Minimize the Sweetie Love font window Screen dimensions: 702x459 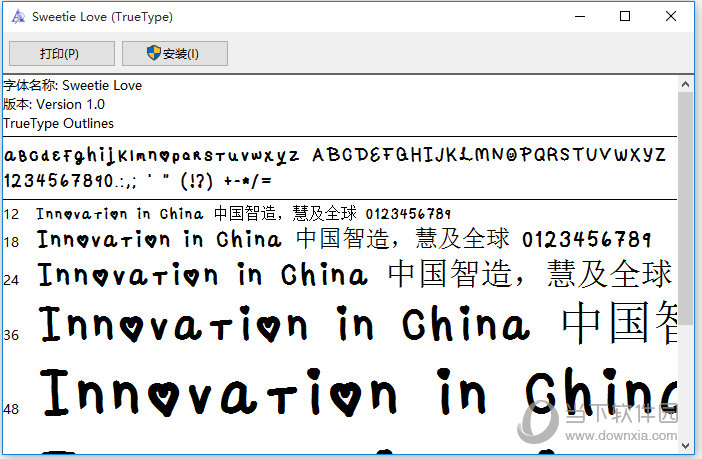pos(580,17)
